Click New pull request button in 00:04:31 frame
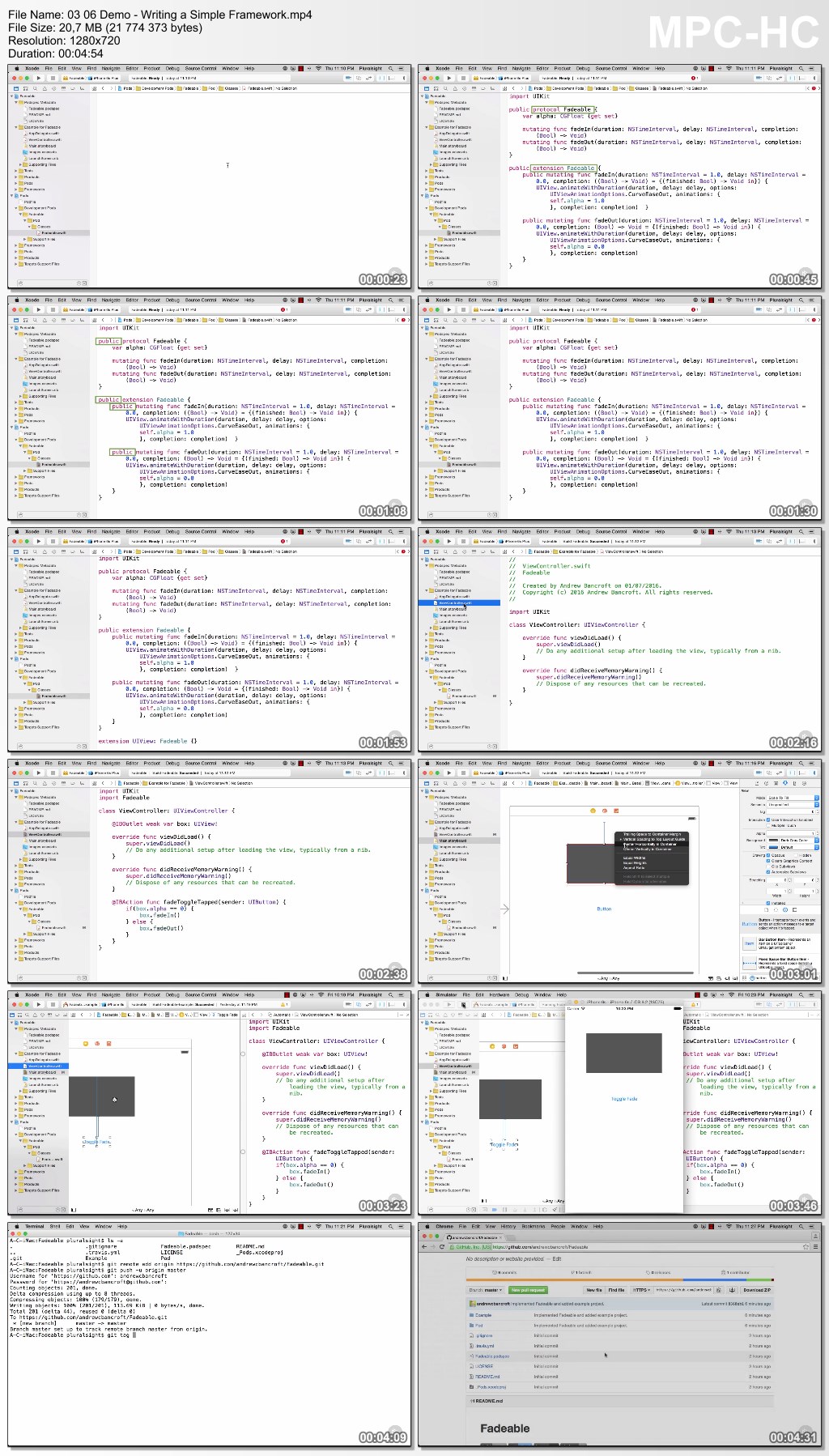Screen dimensions: 829x1456 (528, 1290)
